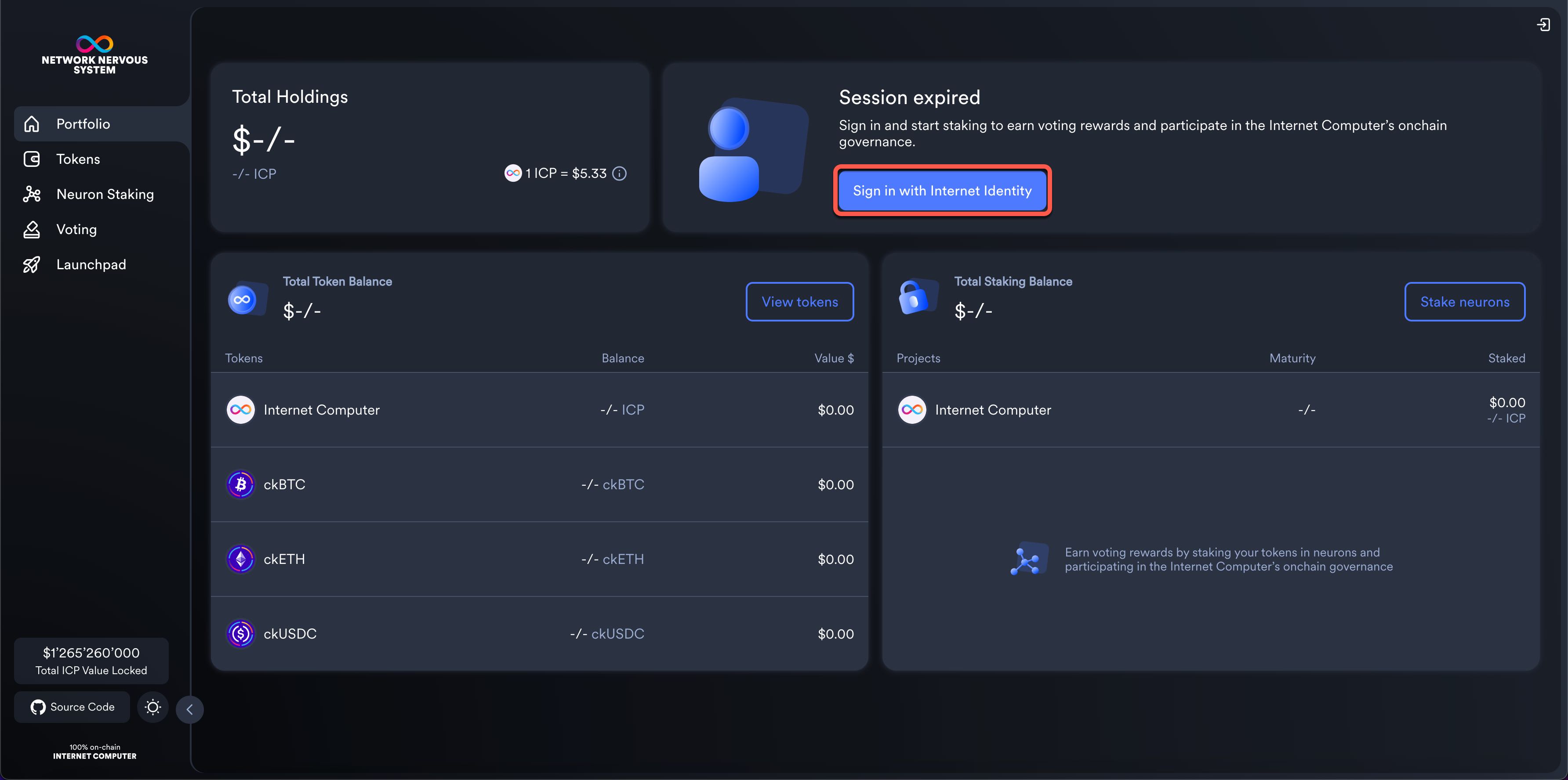
Task: Collapse the sidebar using the left chevron
Action: click(189, 709)
